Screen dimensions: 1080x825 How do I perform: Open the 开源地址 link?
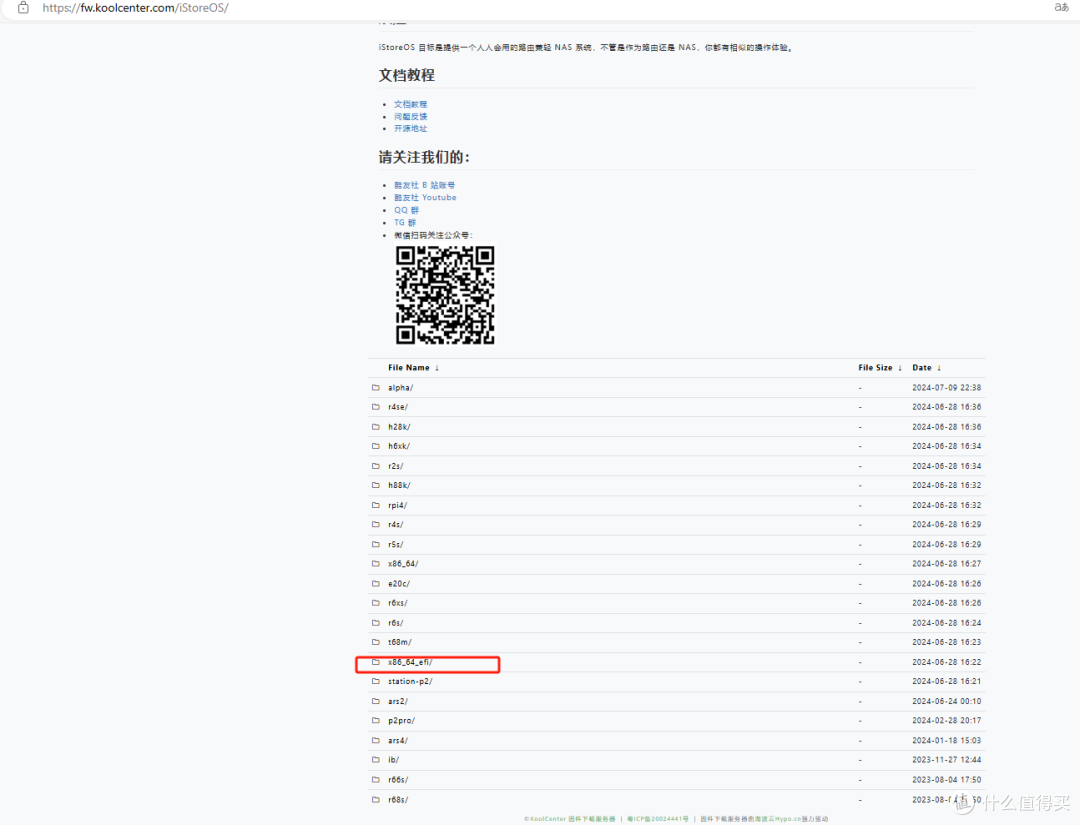(410, 128)
